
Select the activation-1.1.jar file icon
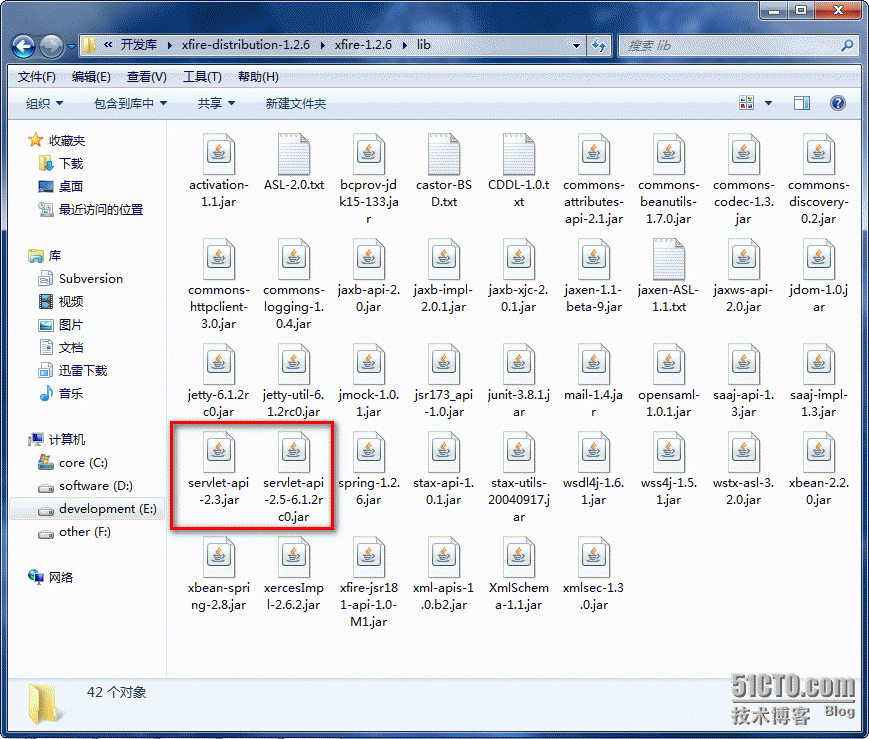pos(219,154)
